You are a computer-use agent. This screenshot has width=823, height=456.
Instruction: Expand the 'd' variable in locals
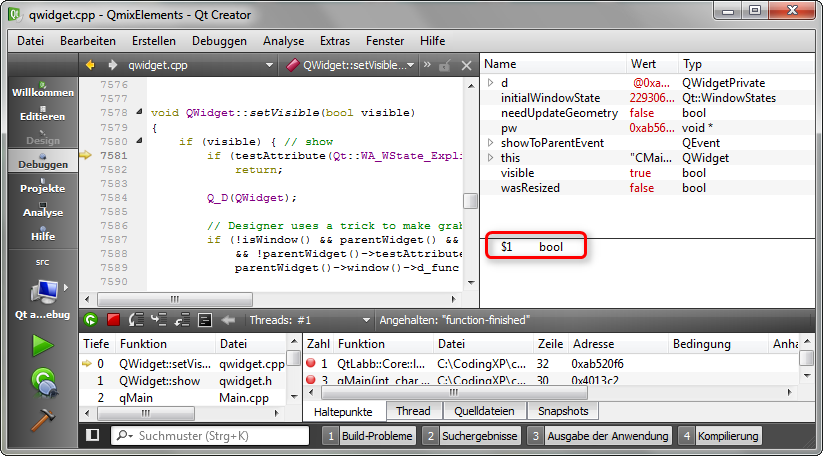(x=490, y=83)
